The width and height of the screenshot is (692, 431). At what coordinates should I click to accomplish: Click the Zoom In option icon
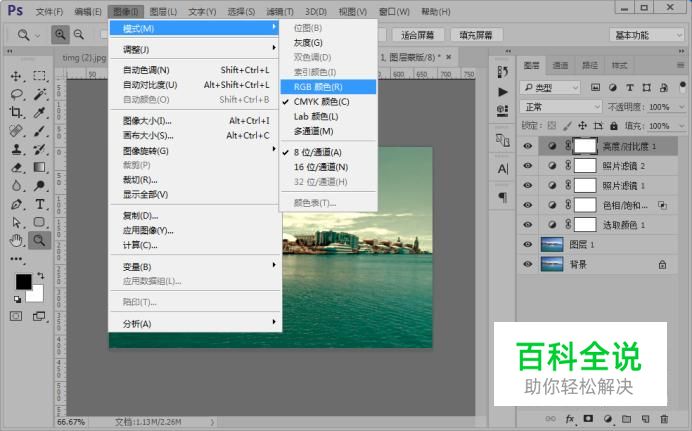[x=60, y=34]
